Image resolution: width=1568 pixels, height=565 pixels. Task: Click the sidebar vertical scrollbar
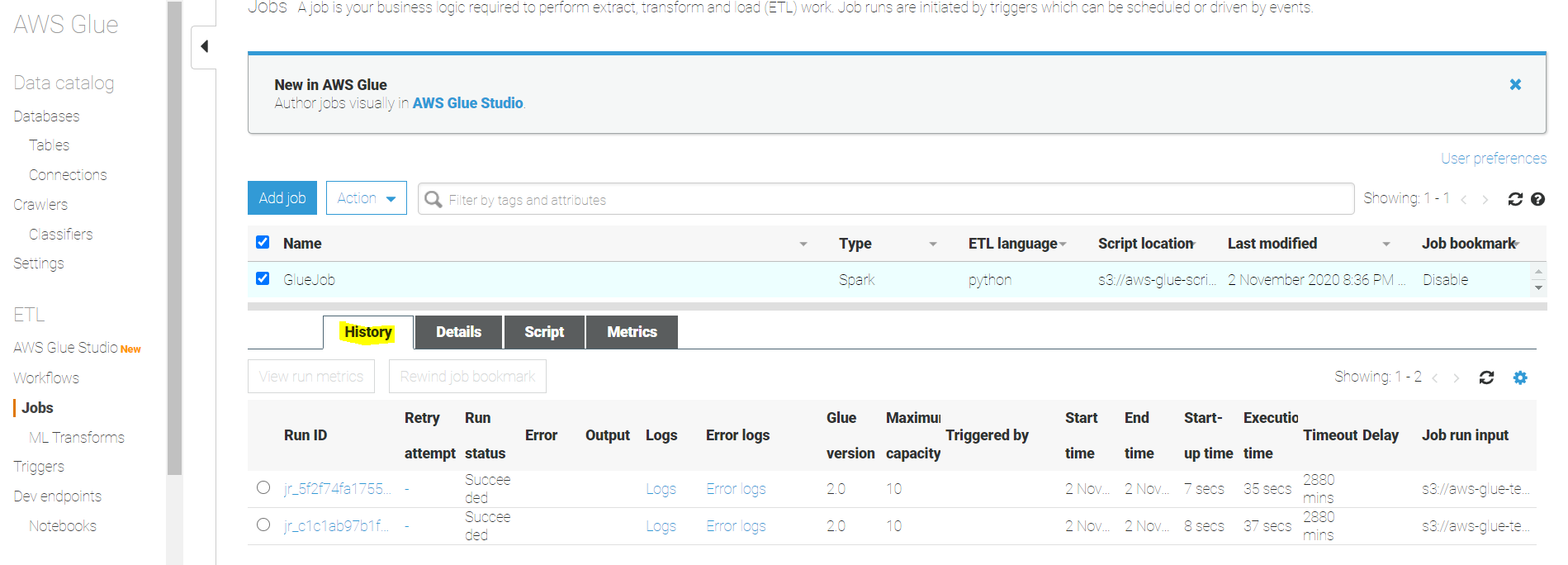tap(174, 238)
